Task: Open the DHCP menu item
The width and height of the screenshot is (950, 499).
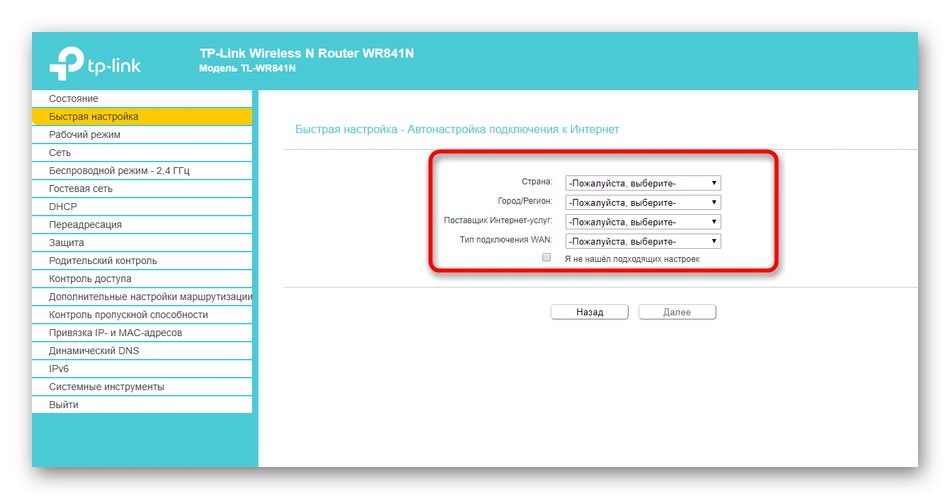Action: point(142,207)
